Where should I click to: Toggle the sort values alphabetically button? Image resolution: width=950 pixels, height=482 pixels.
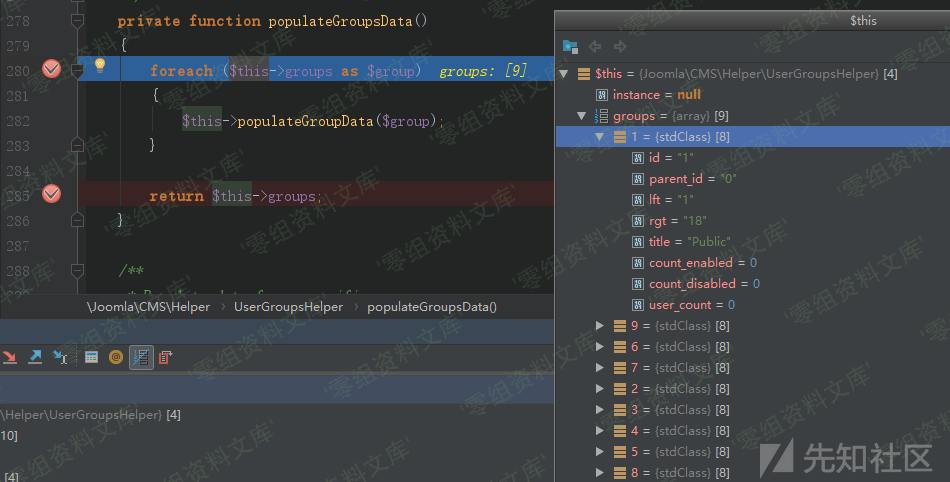[x=141, y=357]
